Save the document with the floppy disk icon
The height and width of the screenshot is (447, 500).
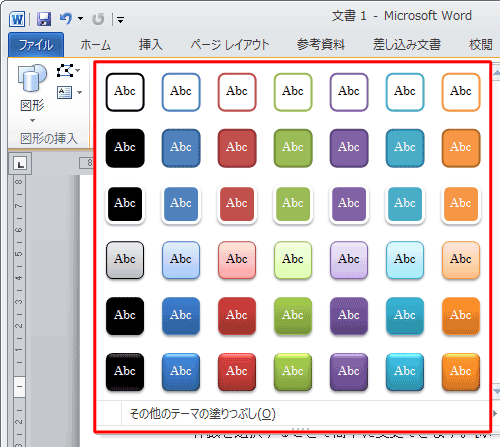pyautogui.click(x=44, y=19)
